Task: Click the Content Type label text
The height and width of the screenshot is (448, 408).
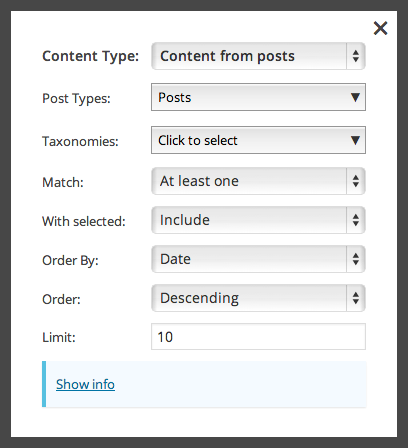Action: point(90,56)
